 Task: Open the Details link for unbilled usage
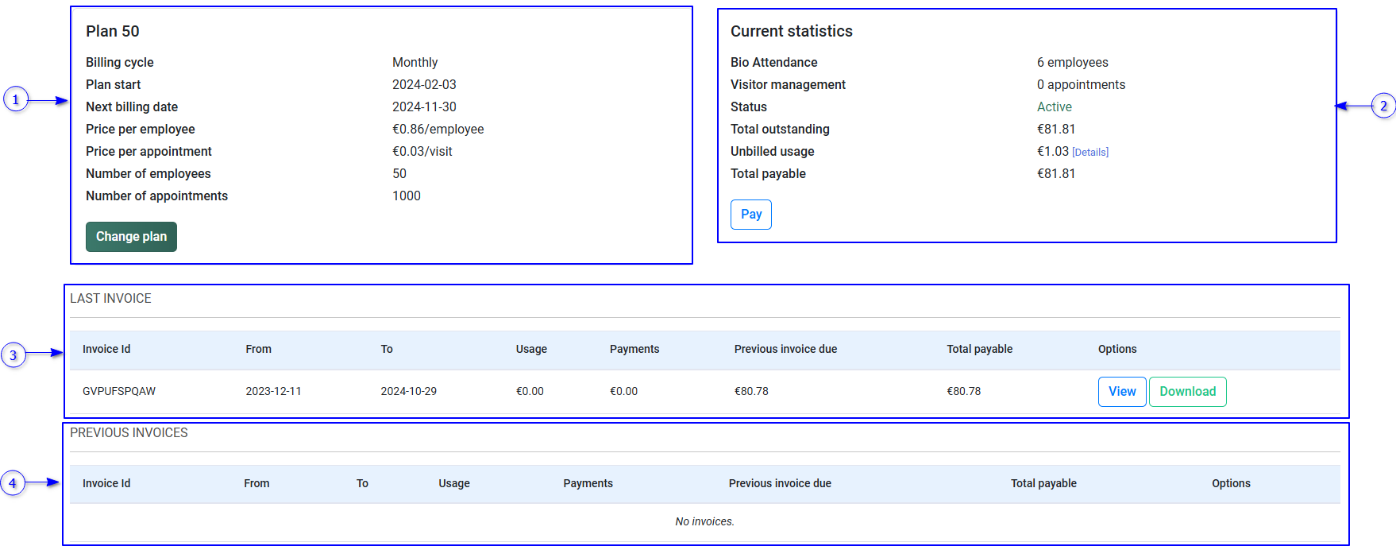pos(1090,152)
